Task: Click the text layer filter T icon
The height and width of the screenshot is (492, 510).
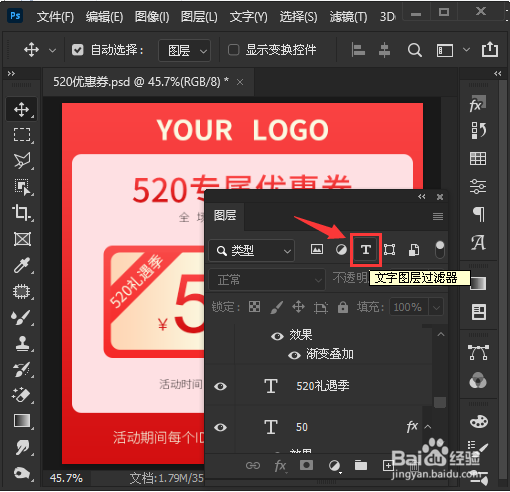Action: point(366,249)
